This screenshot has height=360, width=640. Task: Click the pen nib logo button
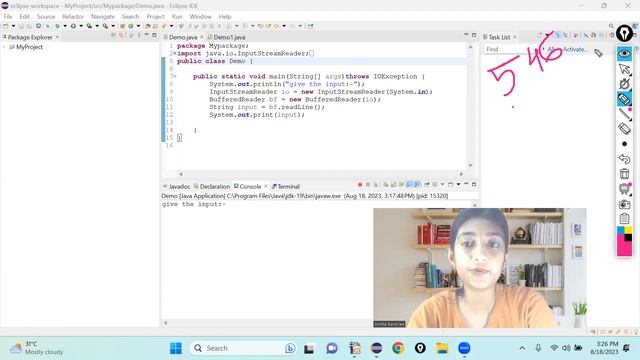[x=624, y=33]
